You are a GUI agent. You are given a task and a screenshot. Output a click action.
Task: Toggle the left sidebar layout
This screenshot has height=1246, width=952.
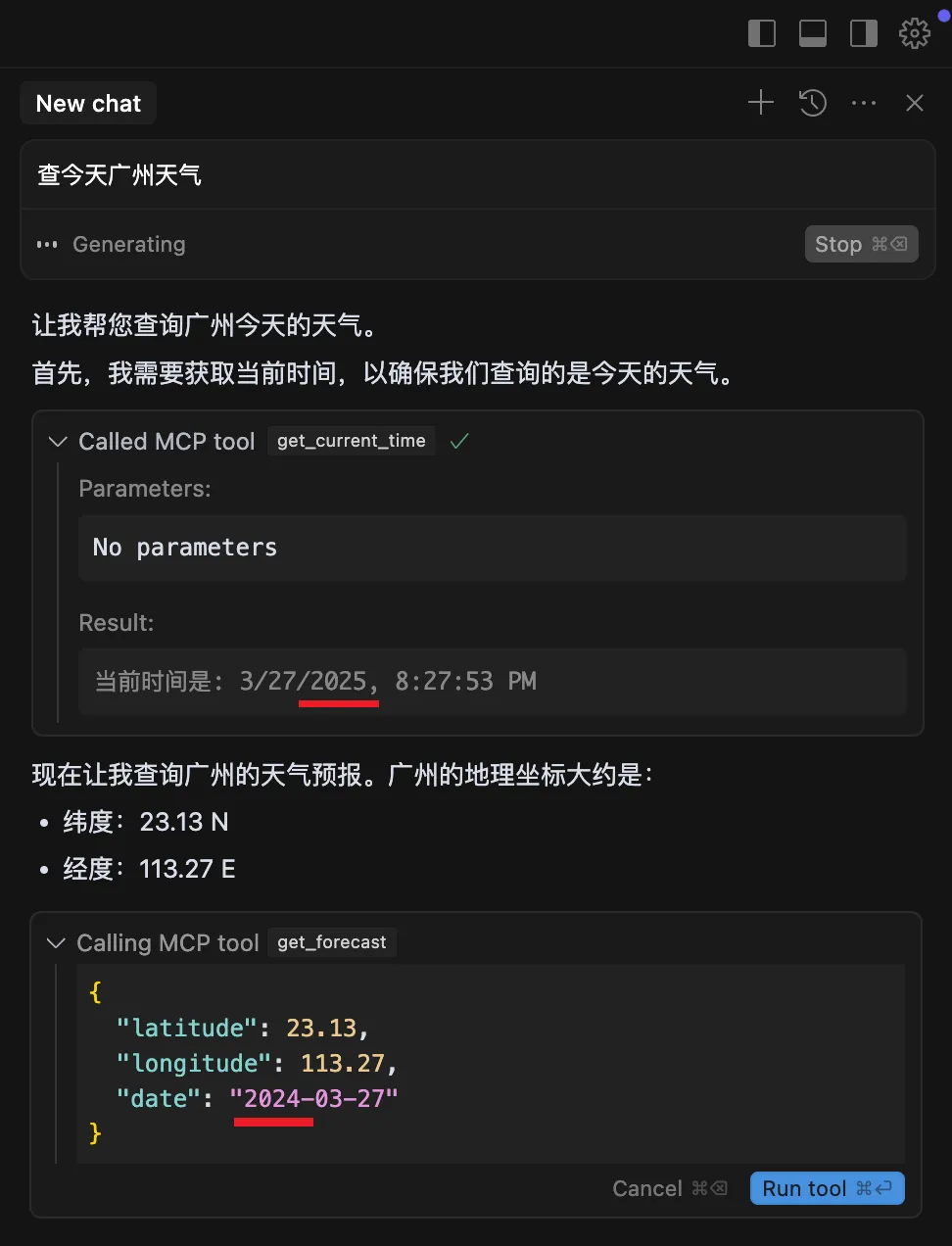click(761, 32)
